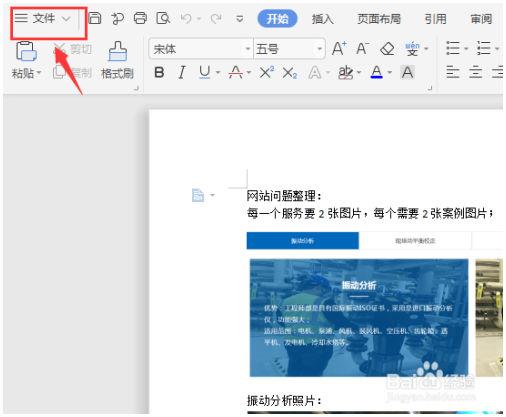The width and height of the screenshot is (506, 417).
Task: Expand the 粘贴 dropdown arrow
Action: point(39,72)
